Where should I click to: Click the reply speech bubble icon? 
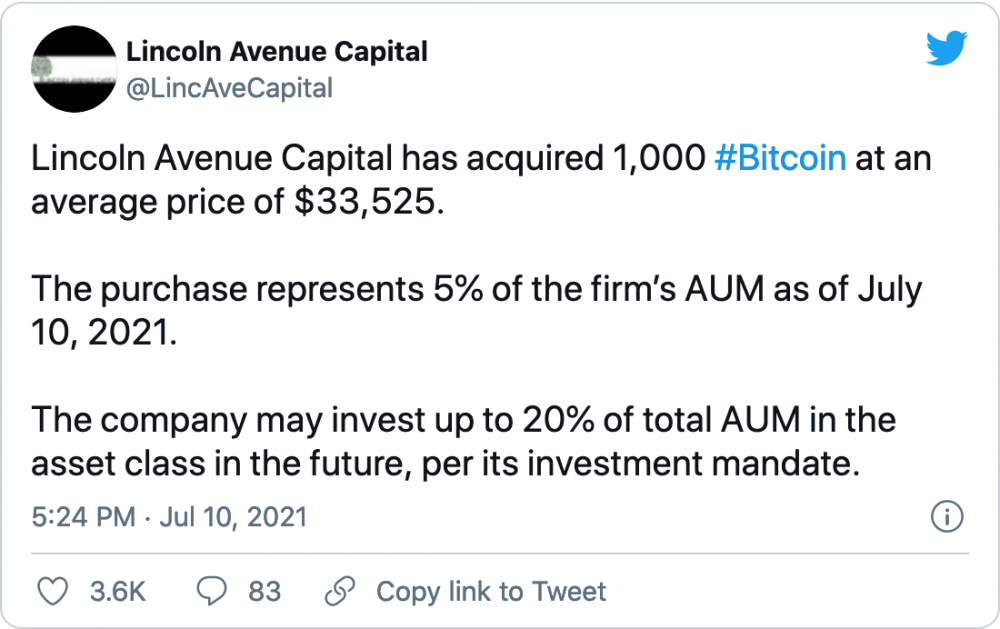(x=211, y=591)
